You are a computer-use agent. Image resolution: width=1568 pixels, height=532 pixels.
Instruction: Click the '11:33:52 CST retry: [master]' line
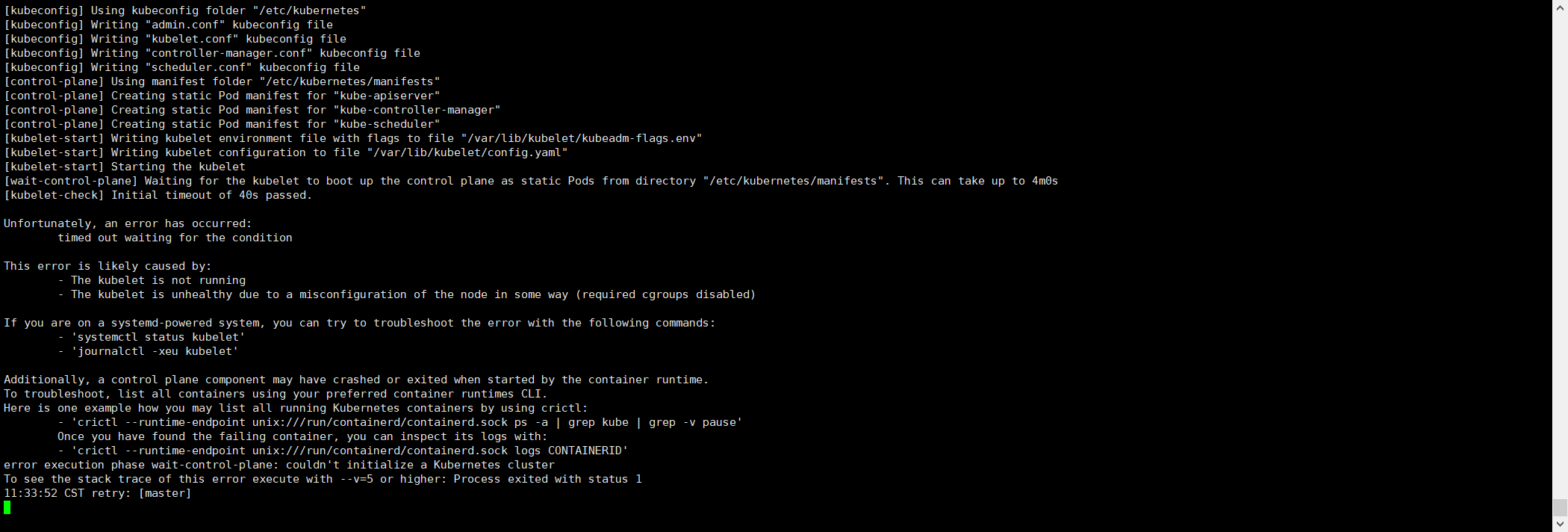pos(98,493)
